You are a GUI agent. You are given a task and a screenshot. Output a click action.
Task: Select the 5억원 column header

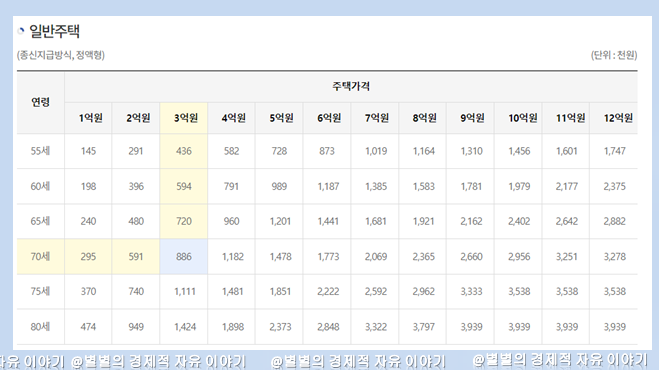279,118
